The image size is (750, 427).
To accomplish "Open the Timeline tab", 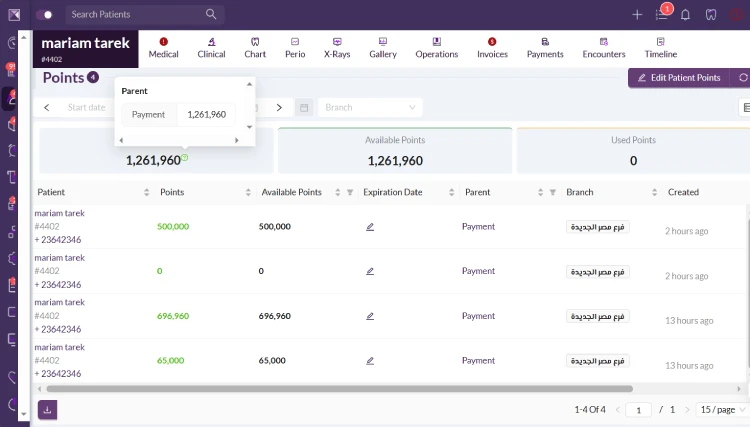I will point(661,48).
